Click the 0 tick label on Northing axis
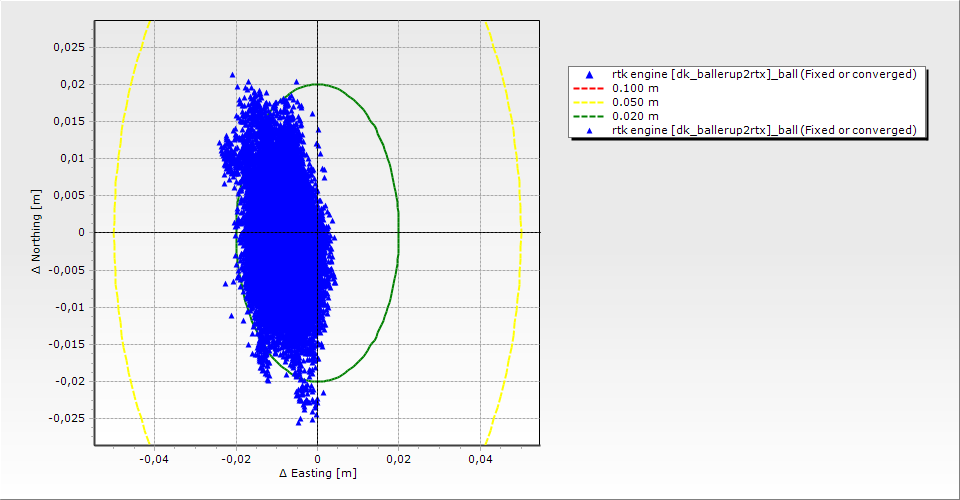 click(x=81, y=233)
